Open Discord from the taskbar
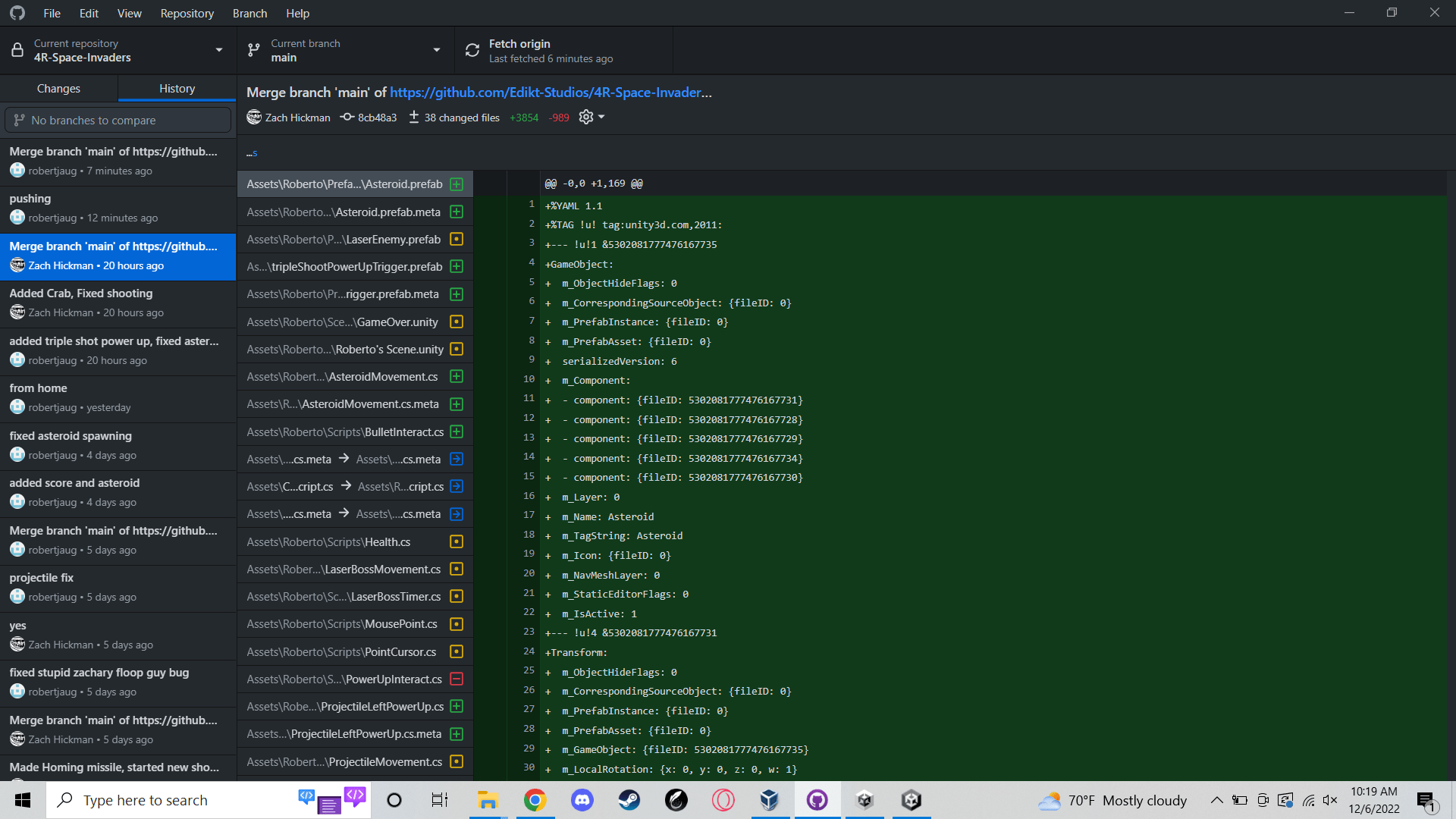This screenshot has height=819, width=1456. coord(582,800)
